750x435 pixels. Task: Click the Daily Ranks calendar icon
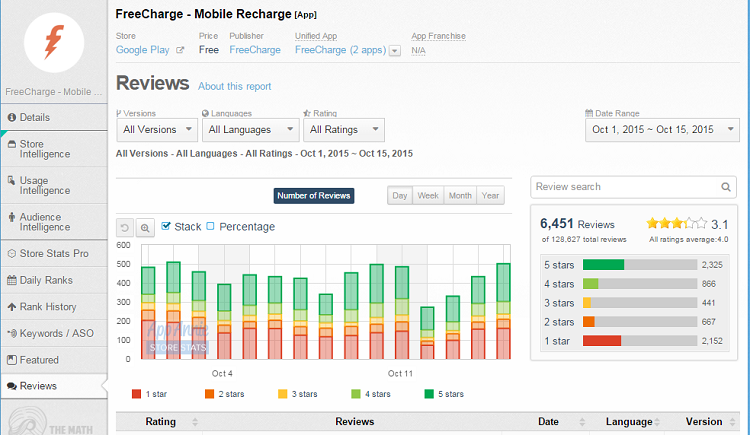click(12, 281)
